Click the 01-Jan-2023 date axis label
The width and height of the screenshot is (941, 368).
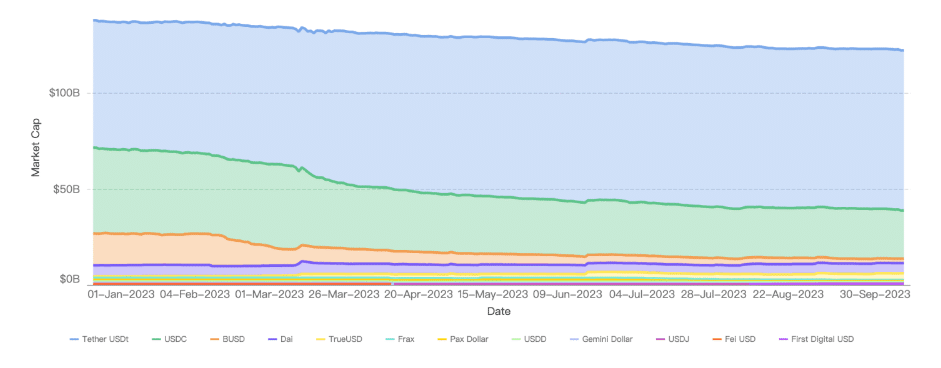pos(121,295)
